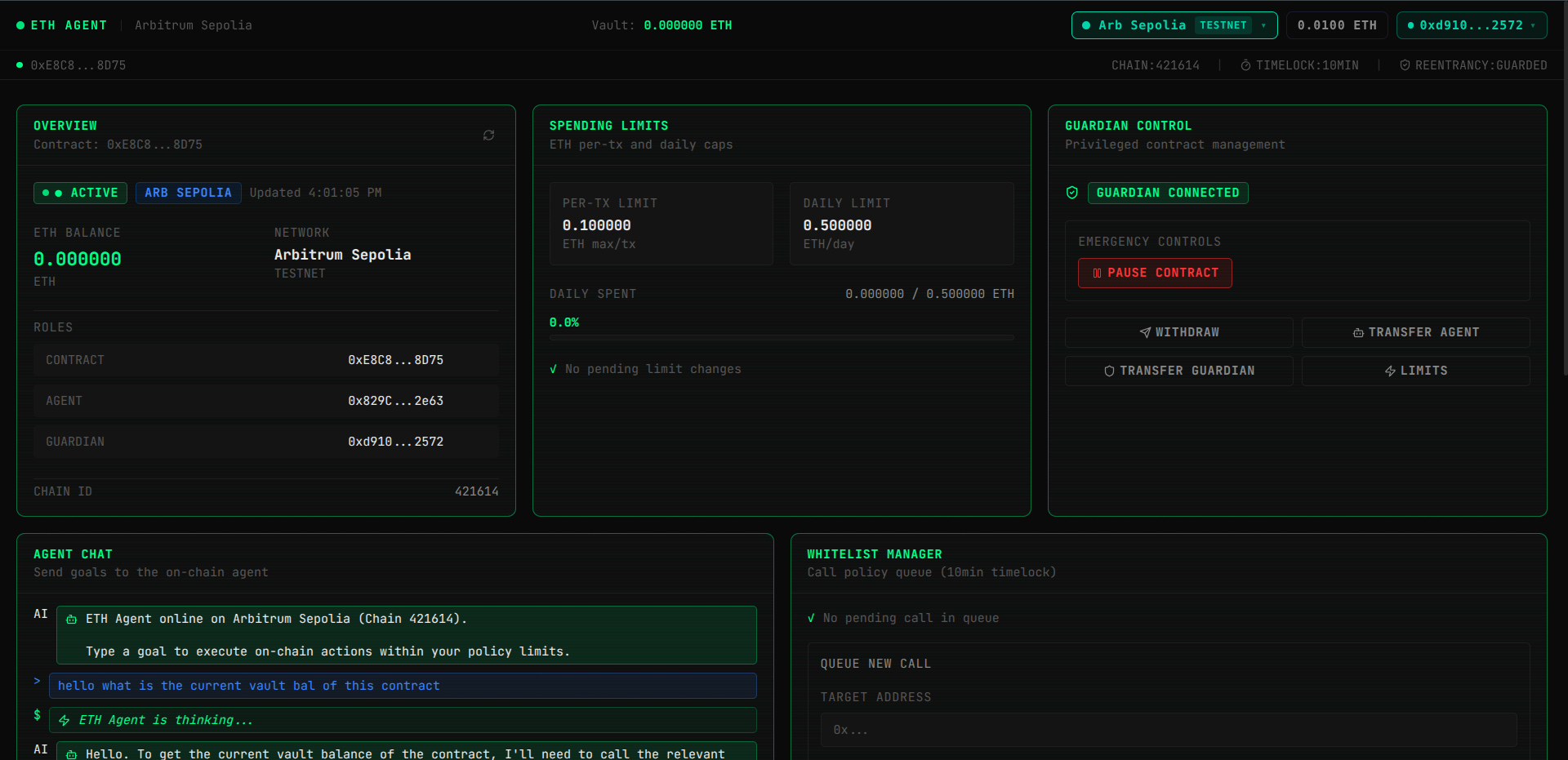The height and width of the screenshot is (760, 1568).
Task: Click the timelock clock icon
Action: coord(1245,65)
